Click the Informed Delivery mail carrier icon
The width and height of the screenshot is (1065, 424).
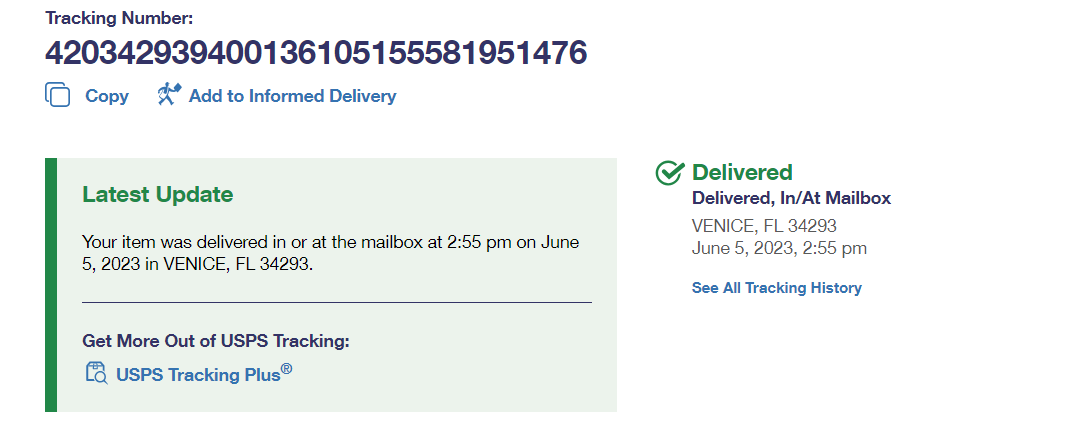(x=168, y=94)
